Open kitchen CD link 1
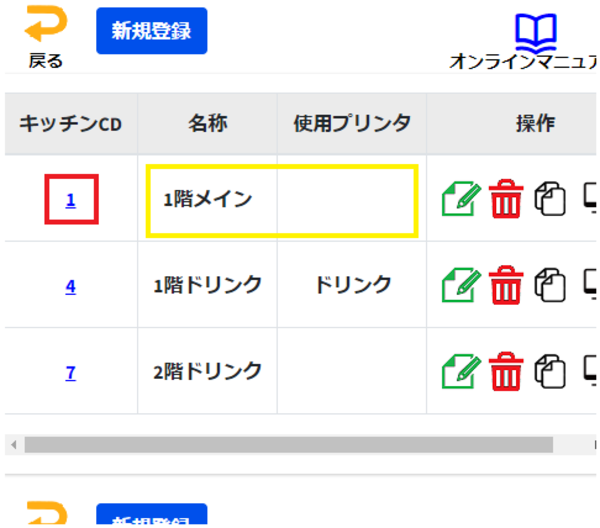Image resolution: width=600 pixels, height=528 pixels. pyautogui.click(x=70, y=200)
